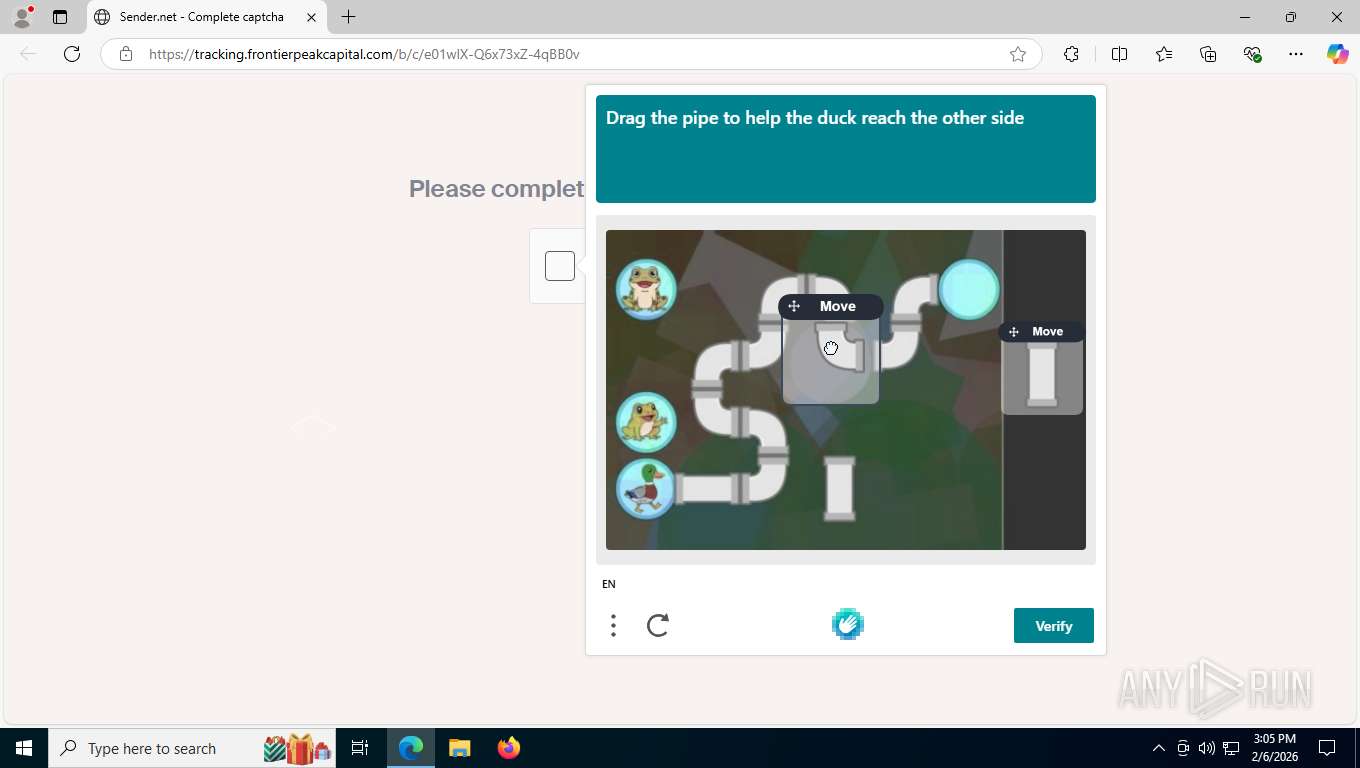The height and width of the screenshot is (768, 1360).
Task: Click the captcha instruction banner text
Action: point(815,118)
